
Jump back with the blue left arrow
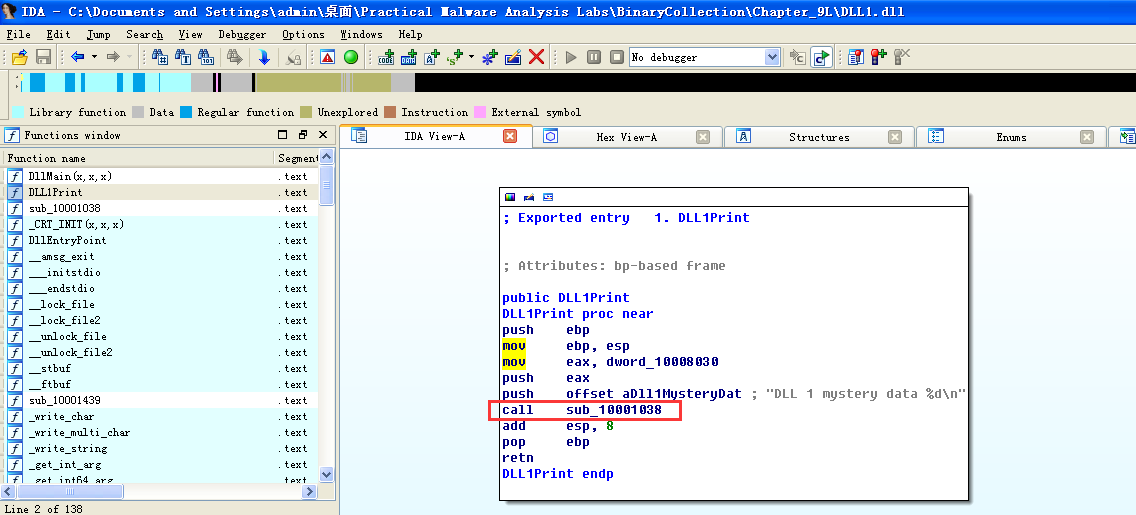coord(78,56)
